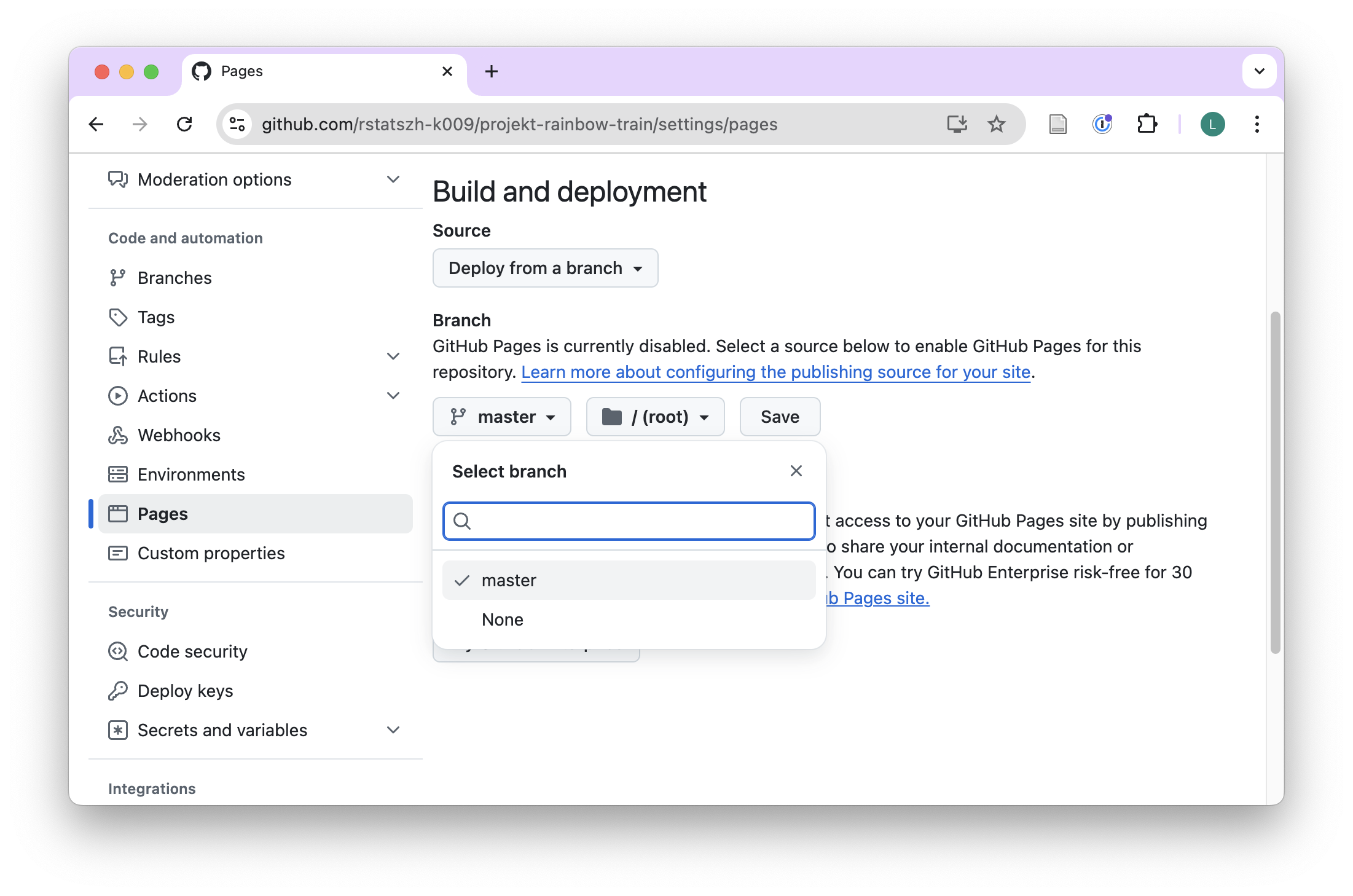The width and height of the screenshot is (1353, 896).
Task: Open the tab search chevron button
Action: pyautogui.click(x=1260, y=71)
